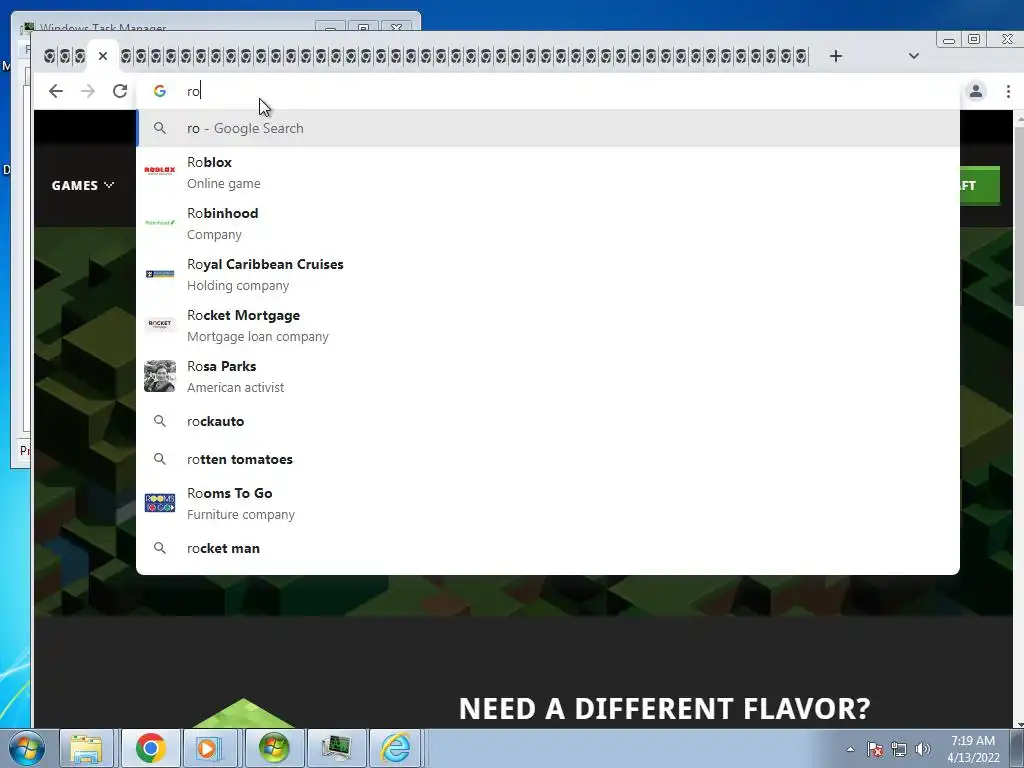Click the green button at page right
This screenshot has height=768, width=1024.
click(980, 185)
